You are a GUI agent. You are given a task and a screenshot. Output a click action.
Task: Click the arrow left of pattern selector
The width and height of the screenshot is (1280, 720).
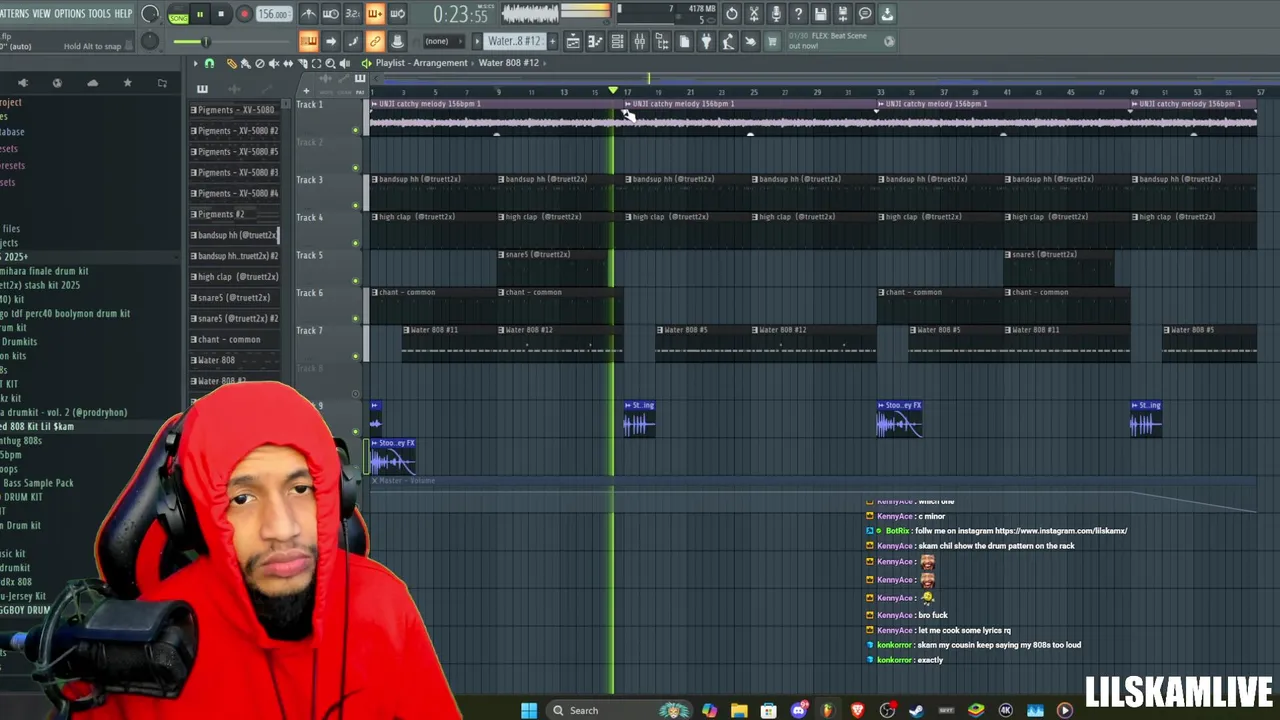click(477, 41)
